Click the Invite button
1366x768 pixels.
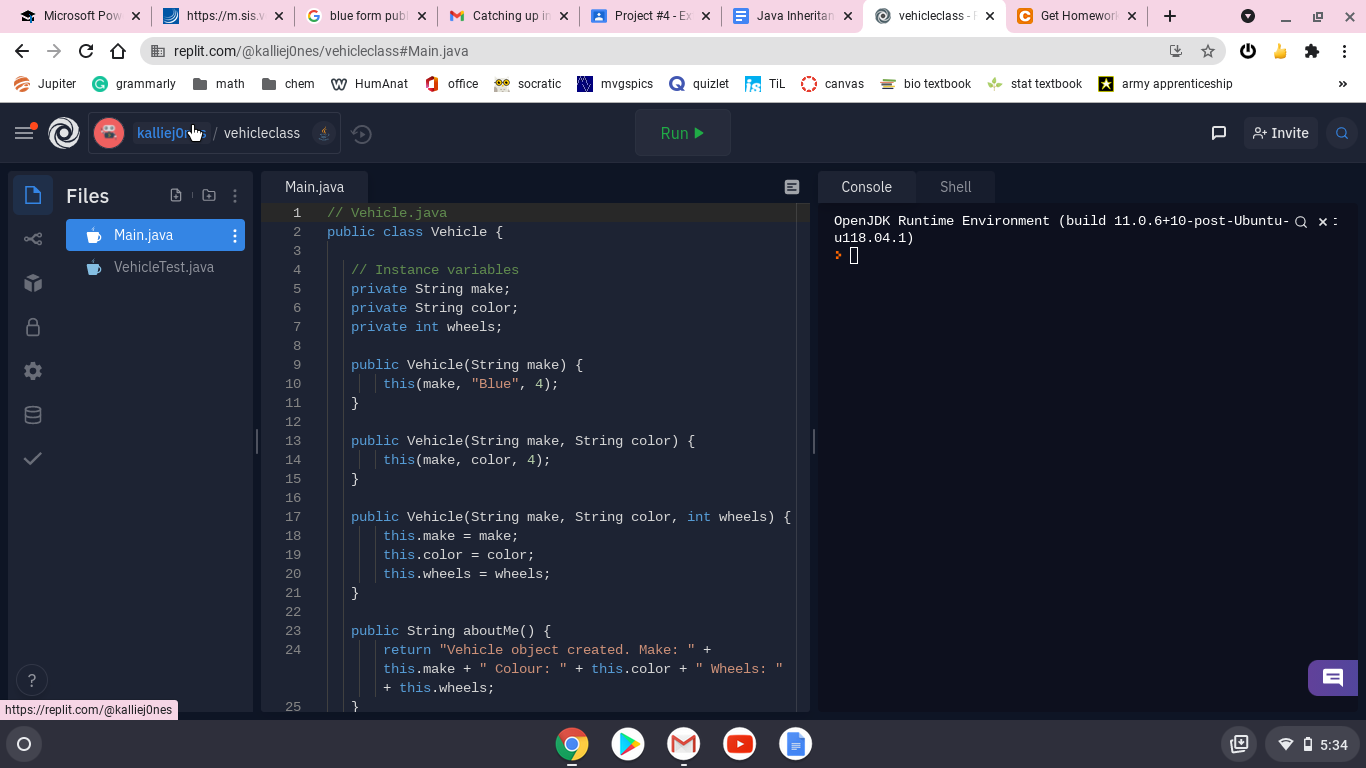1280,132
